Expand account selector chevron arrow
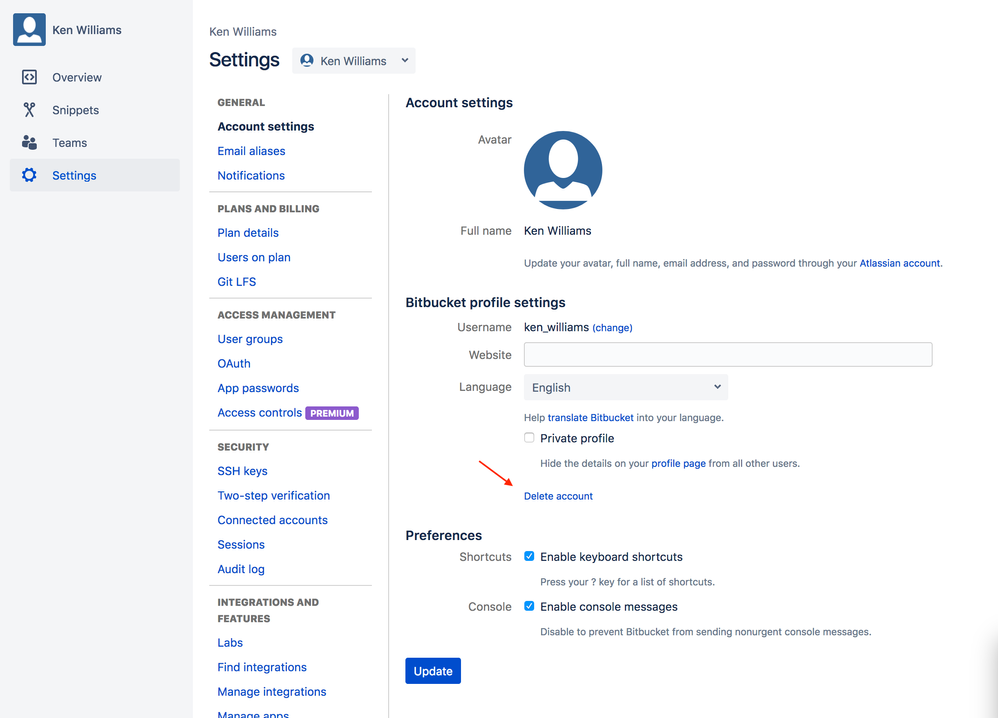The width and height of the screenshot is (998, 718). 405,60
